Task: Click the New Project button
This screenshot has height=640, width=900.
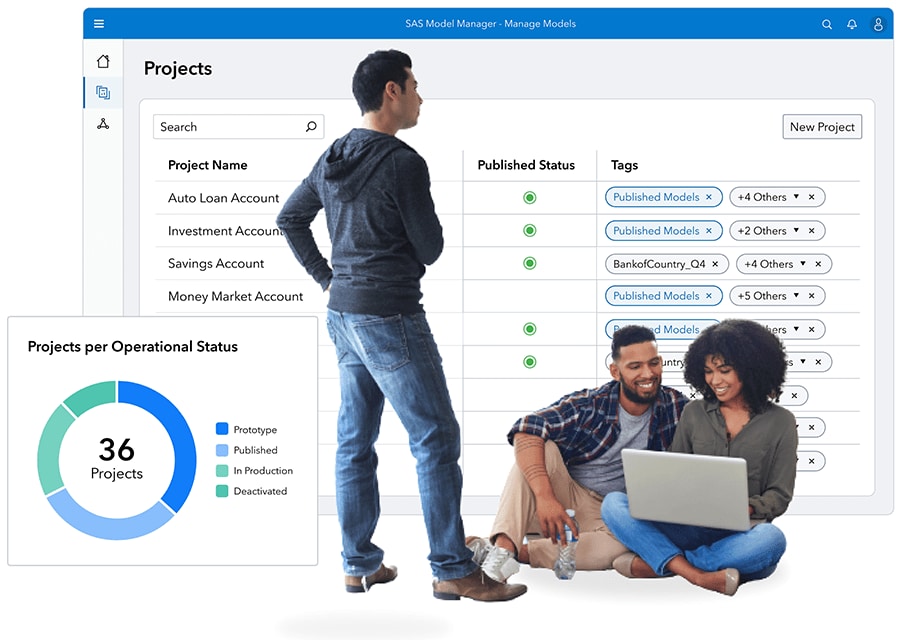Action: point(821,127)
